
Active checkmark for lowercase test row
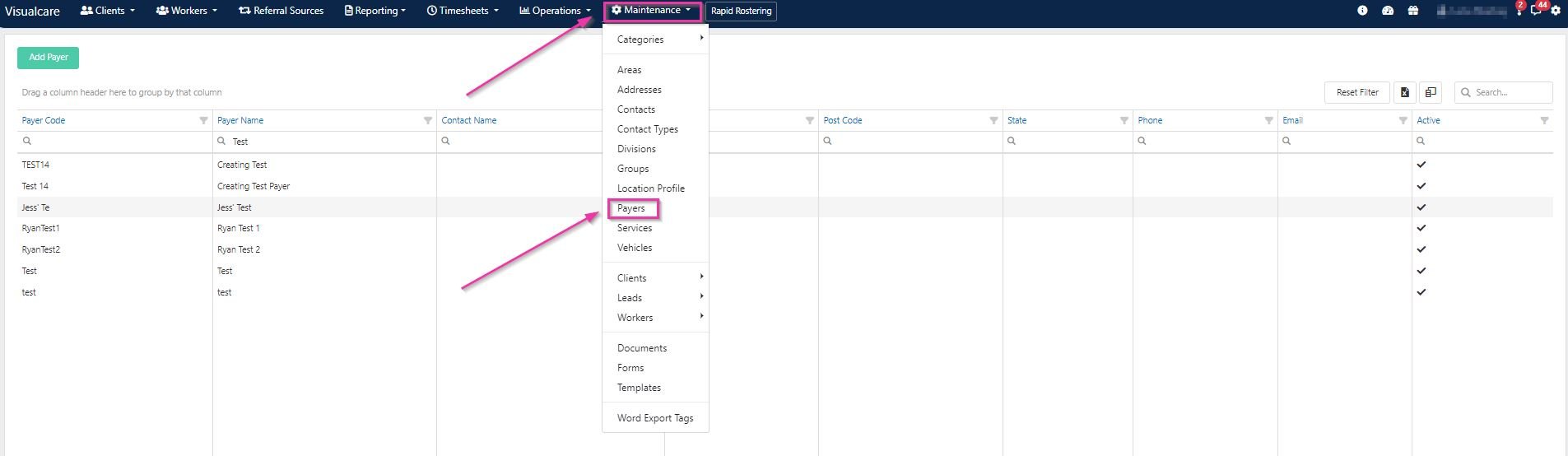click(x=1421, y=292)
